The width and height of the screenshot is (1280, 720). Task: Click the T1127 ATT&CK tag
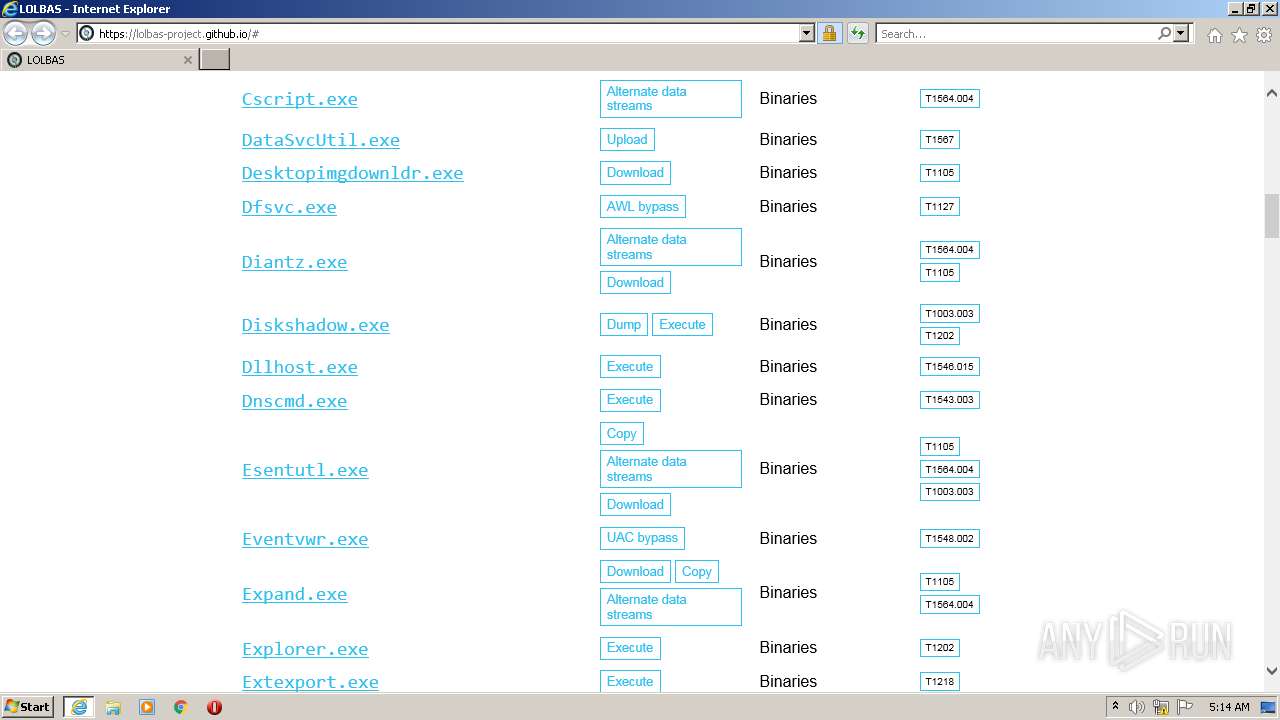point(939,206)
